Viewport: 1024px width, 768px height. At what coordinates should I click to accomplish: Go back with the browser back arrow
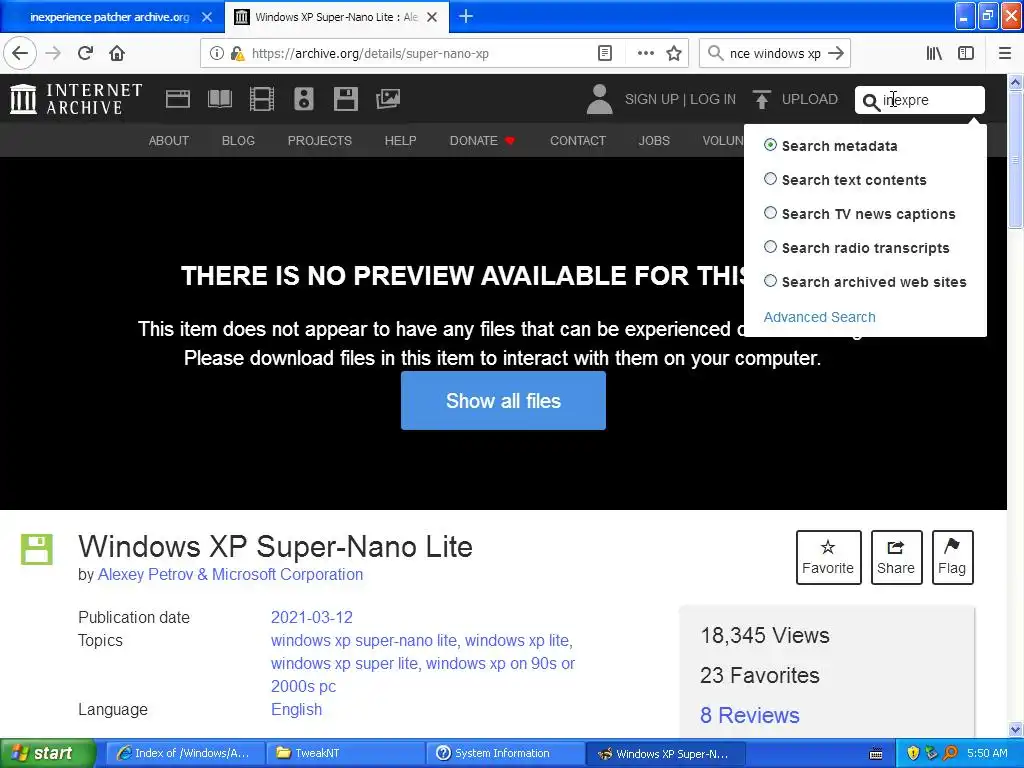[20, 54]
